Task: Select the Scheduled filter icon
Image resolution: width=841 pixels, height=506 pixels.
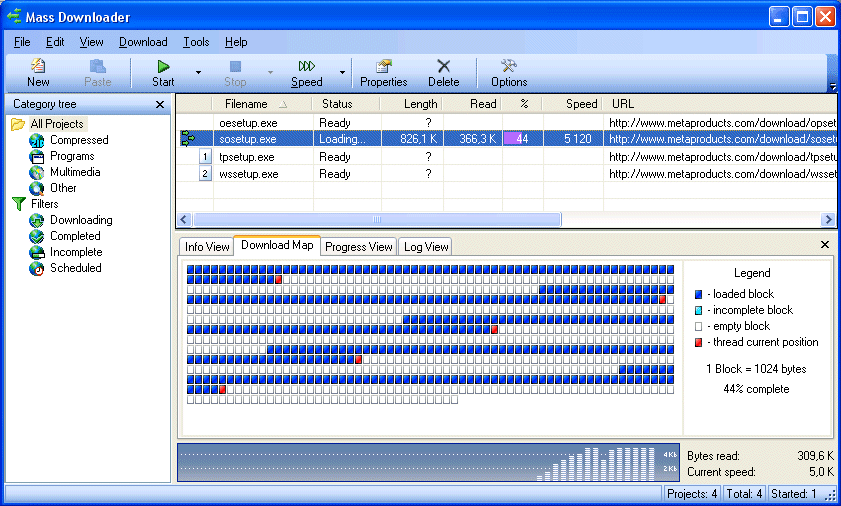Action: pyautogui.click(x=37, y=268)
